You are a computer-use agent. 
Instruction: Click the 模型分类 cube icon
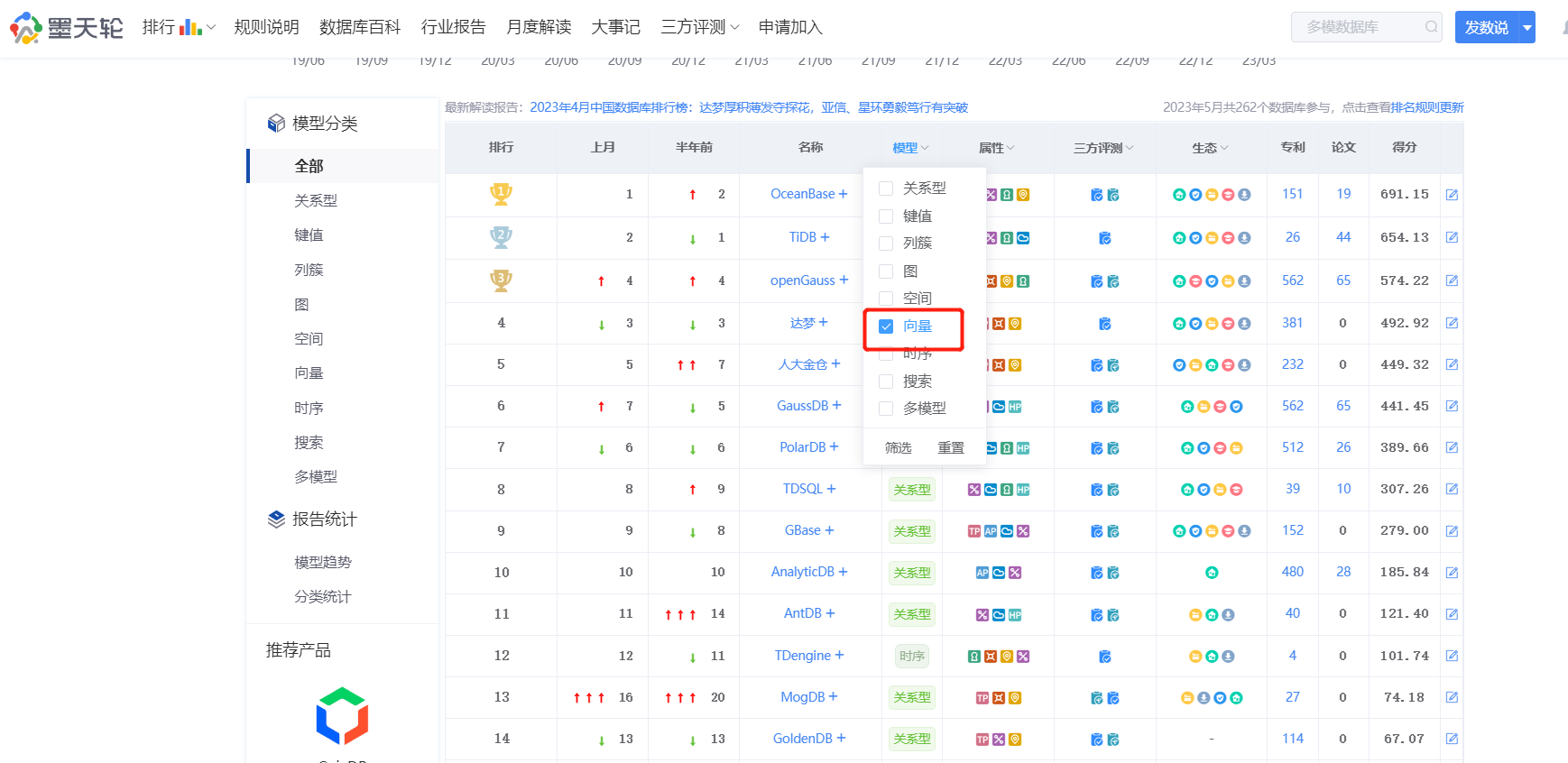(x=276, y=124)
